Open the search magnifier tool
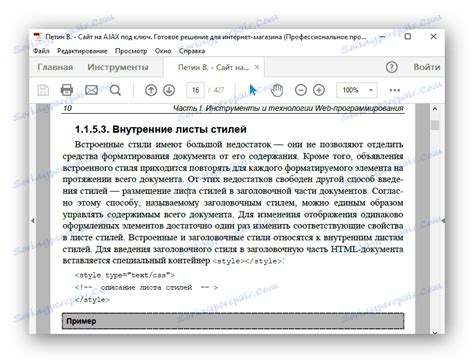This screenshot has width=474, height=363. click(x=115, y=90)
